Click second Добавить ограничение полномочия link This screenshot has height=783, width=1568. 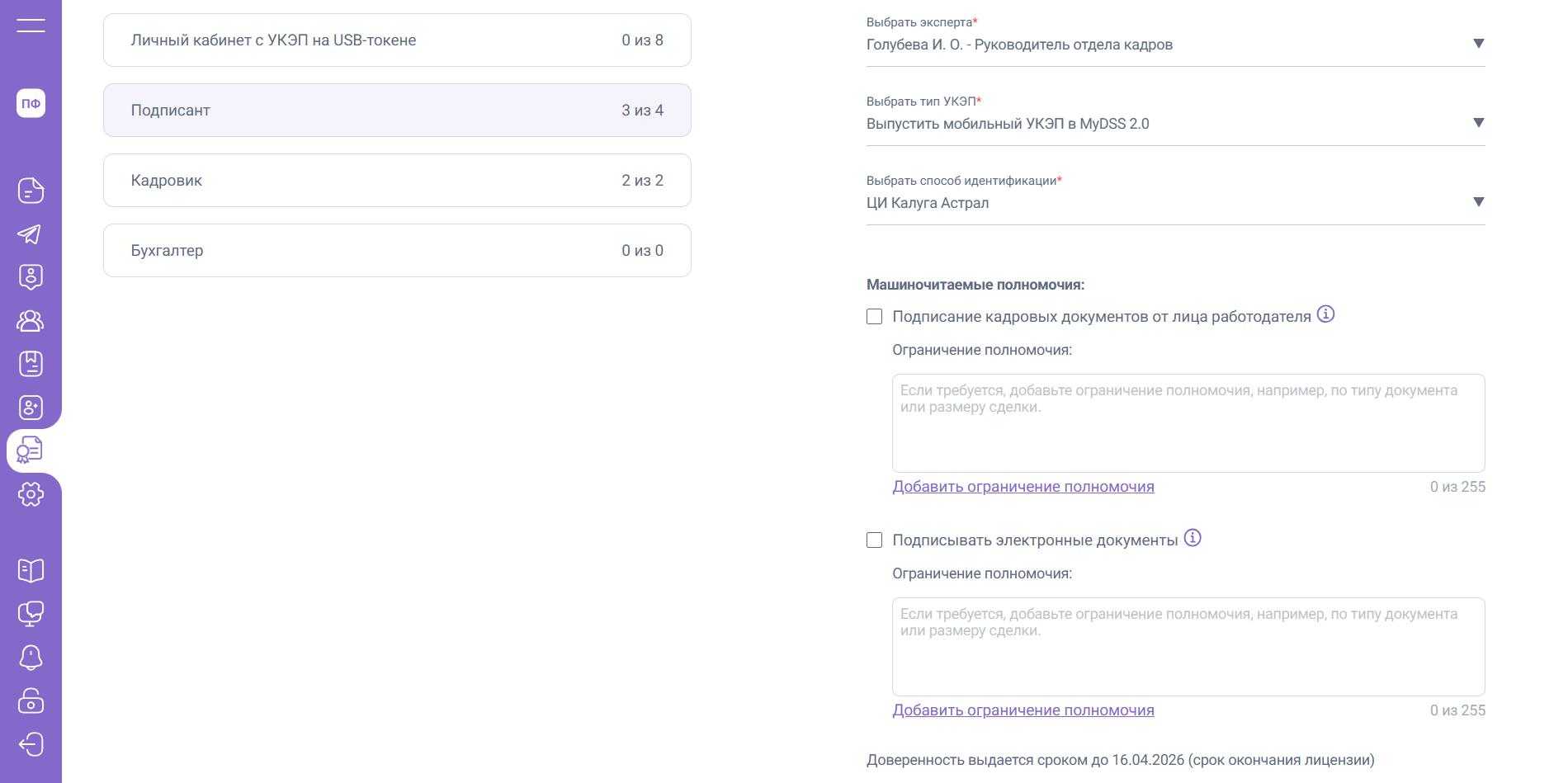click(x=1023, y=710)
